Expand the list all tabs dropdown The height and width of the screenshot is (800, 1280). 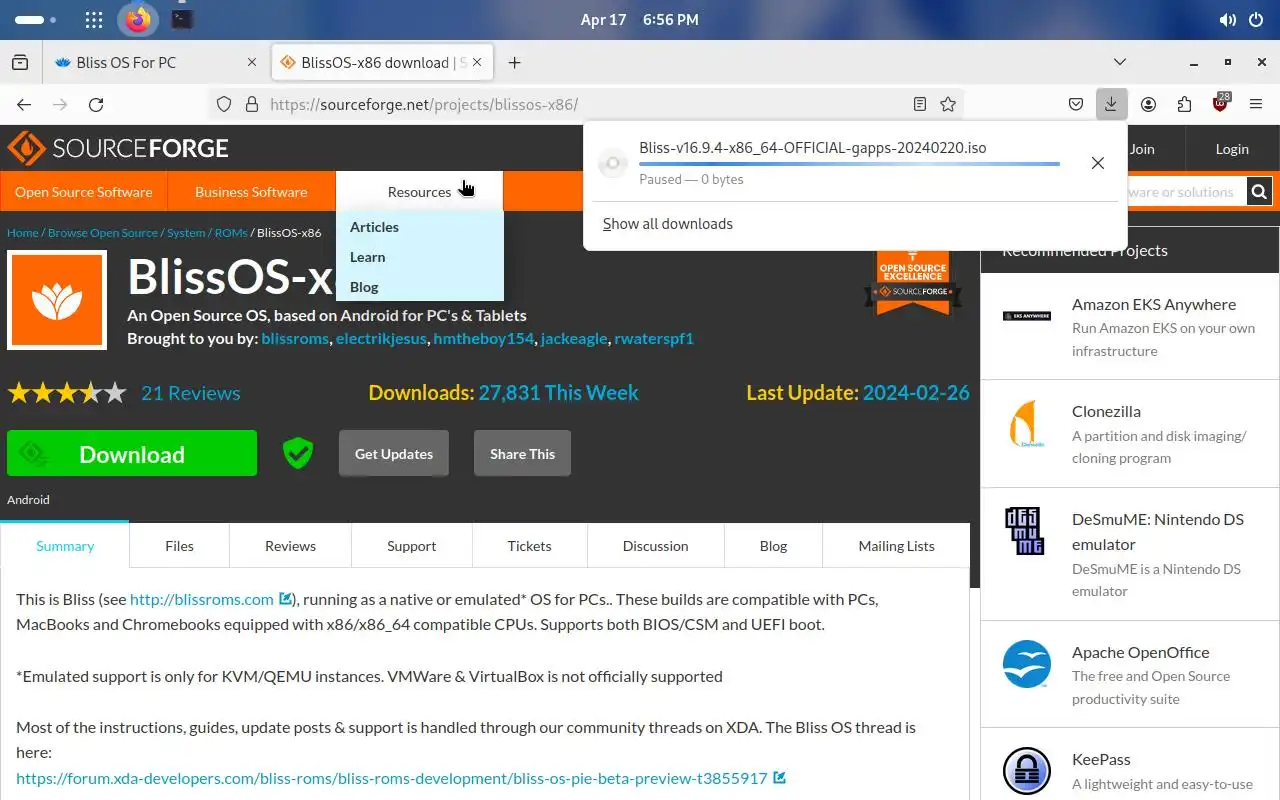point(1121,62)
